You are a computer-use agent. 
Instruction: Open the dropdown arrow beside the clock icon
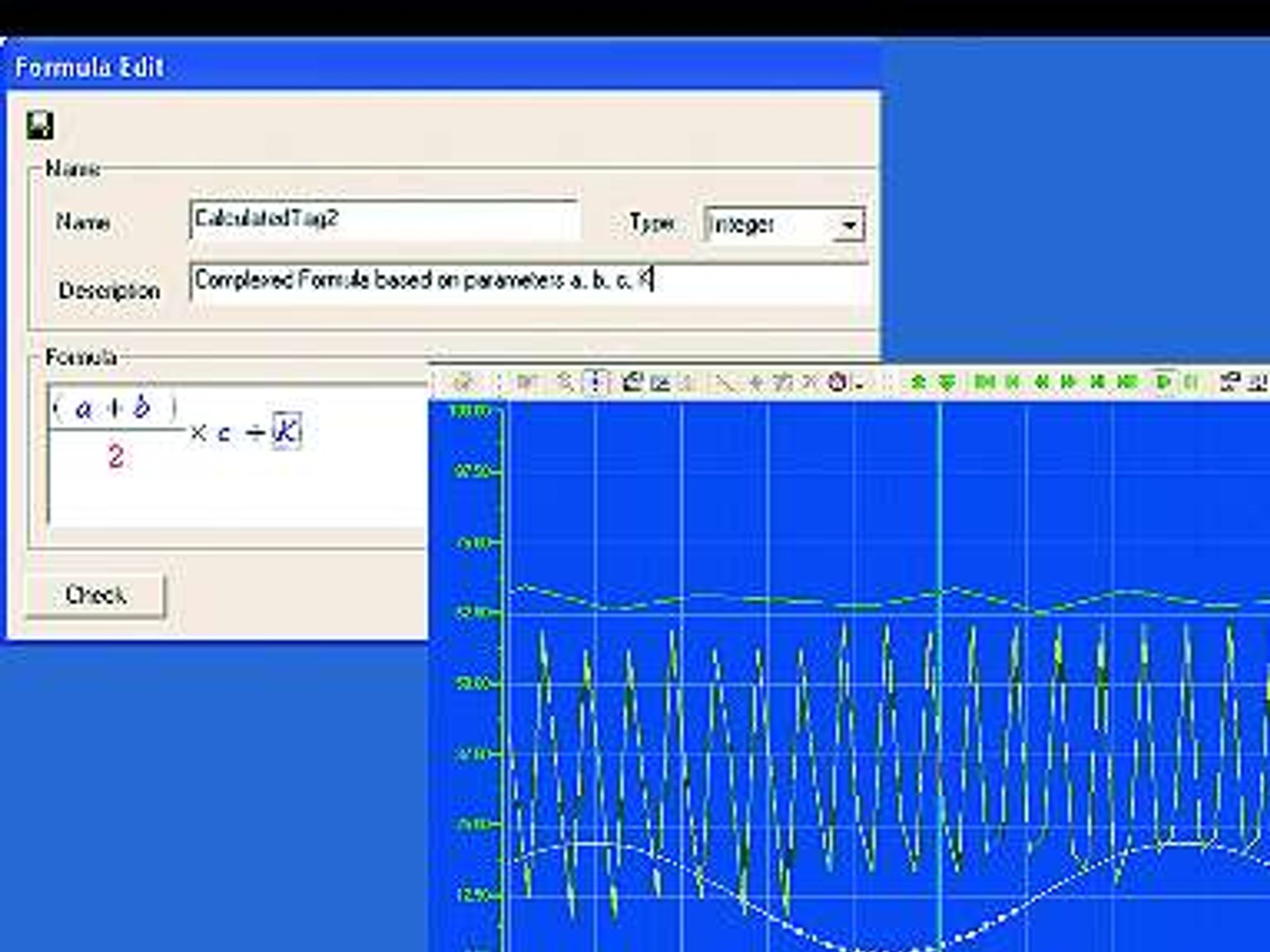(859, 385)
